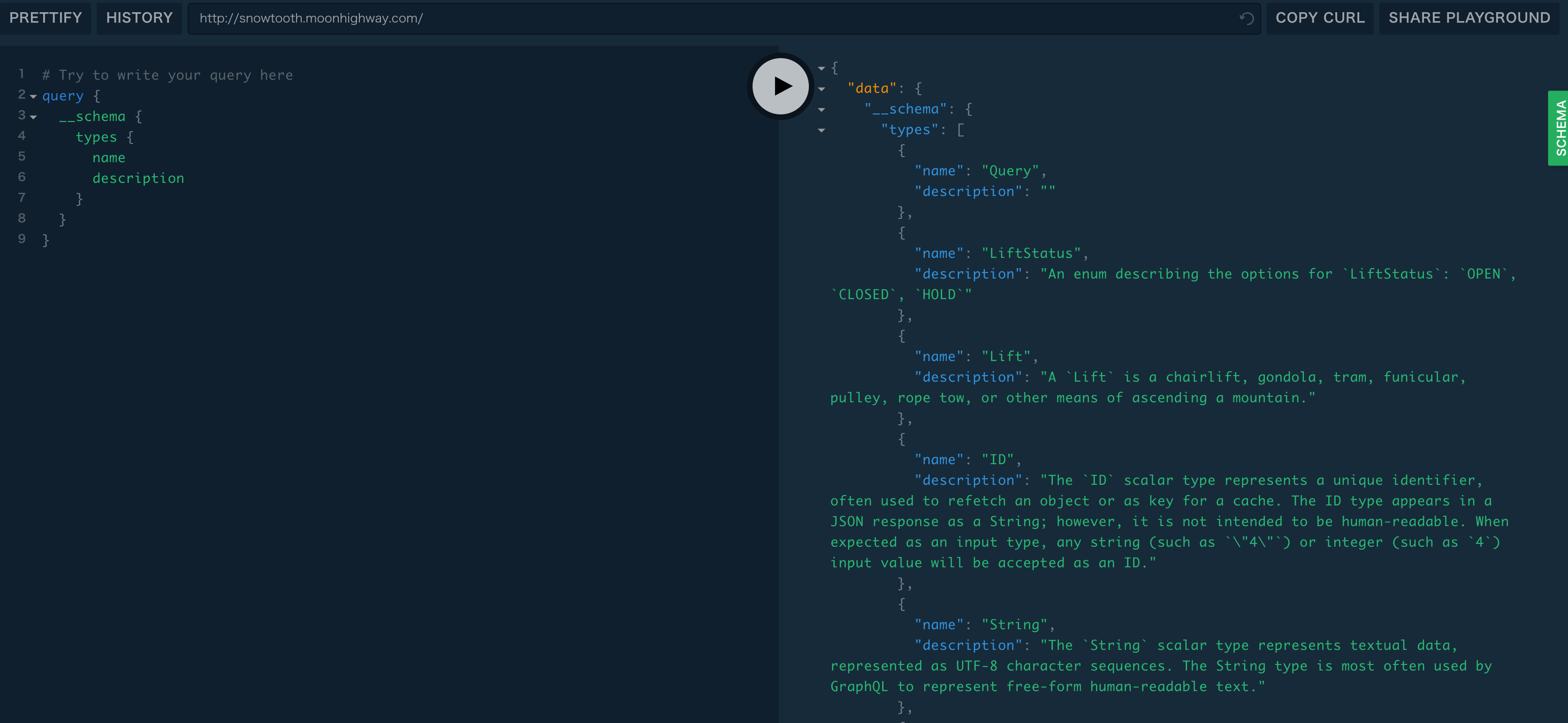Collapse the root object arrow in response

[x=821, y=68]
